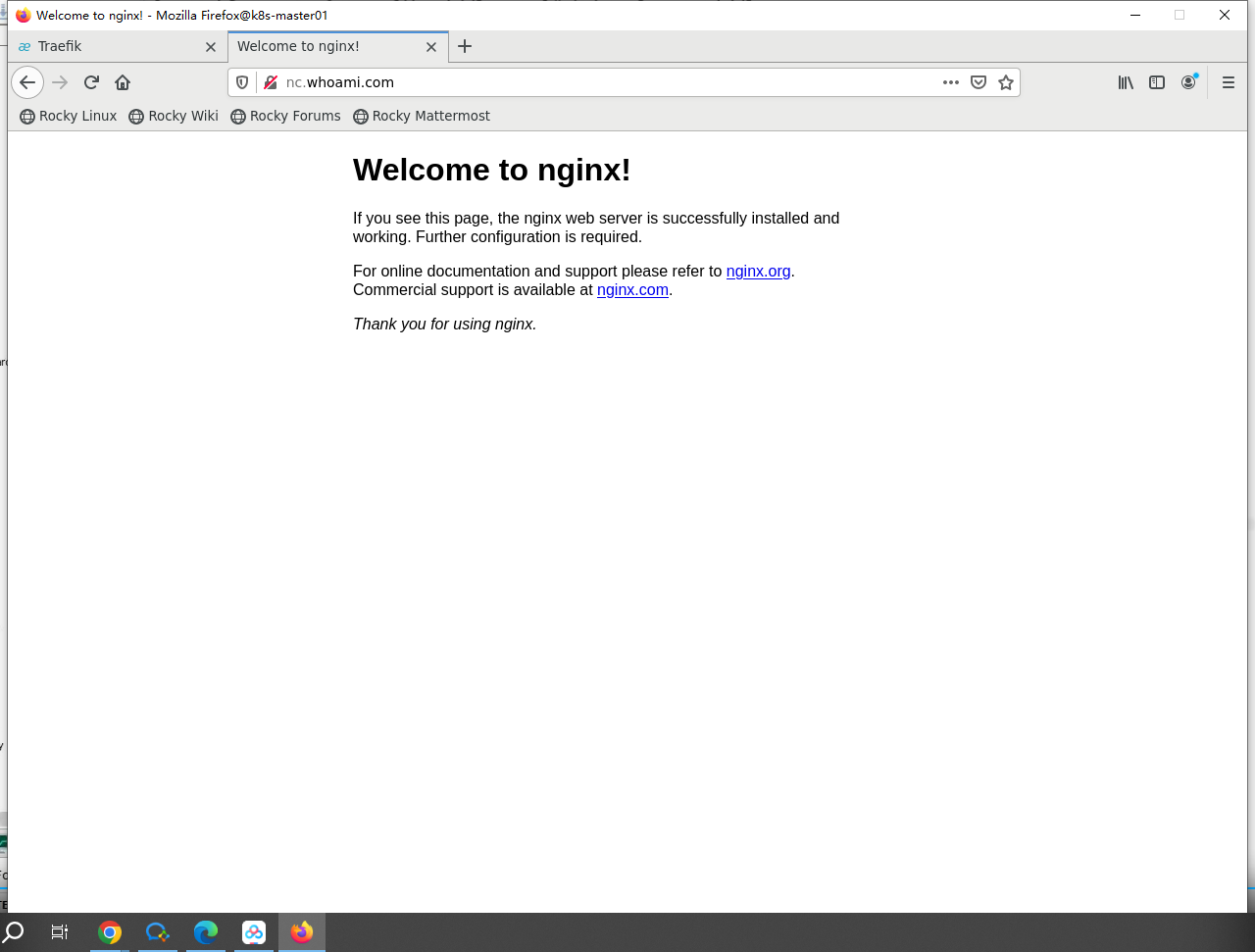The image size is (1255, 952).
Task: Close the Firefox window
Action: point(1225,15)
